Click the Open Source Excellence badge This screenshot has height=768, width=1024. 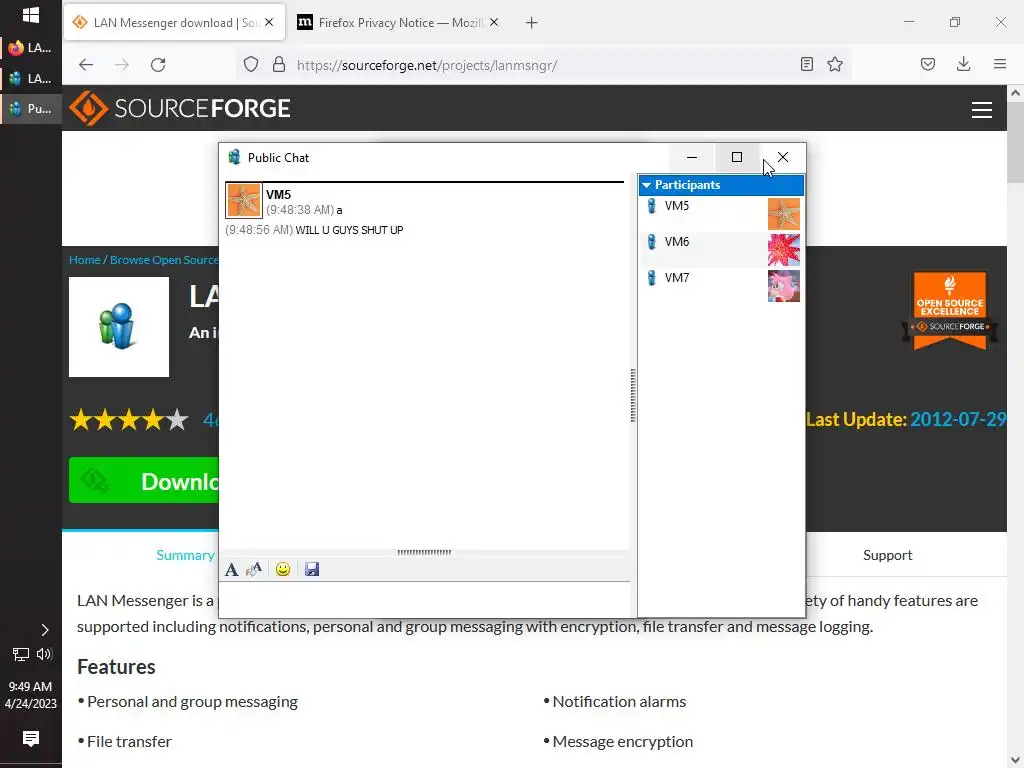tap(950, 311)
